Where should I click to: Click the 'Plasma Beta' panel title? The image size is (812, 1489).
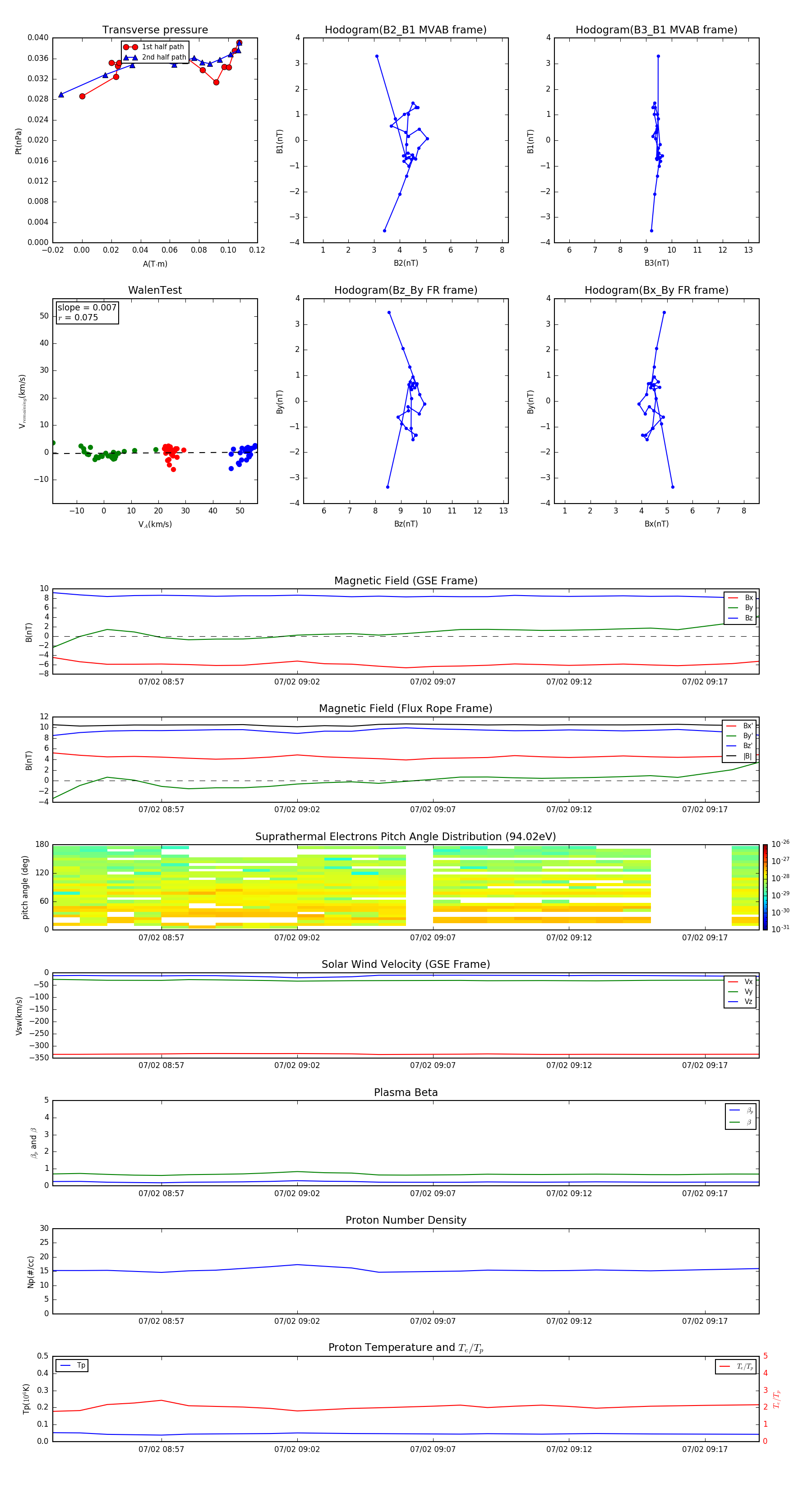(x=406, y=1092)
